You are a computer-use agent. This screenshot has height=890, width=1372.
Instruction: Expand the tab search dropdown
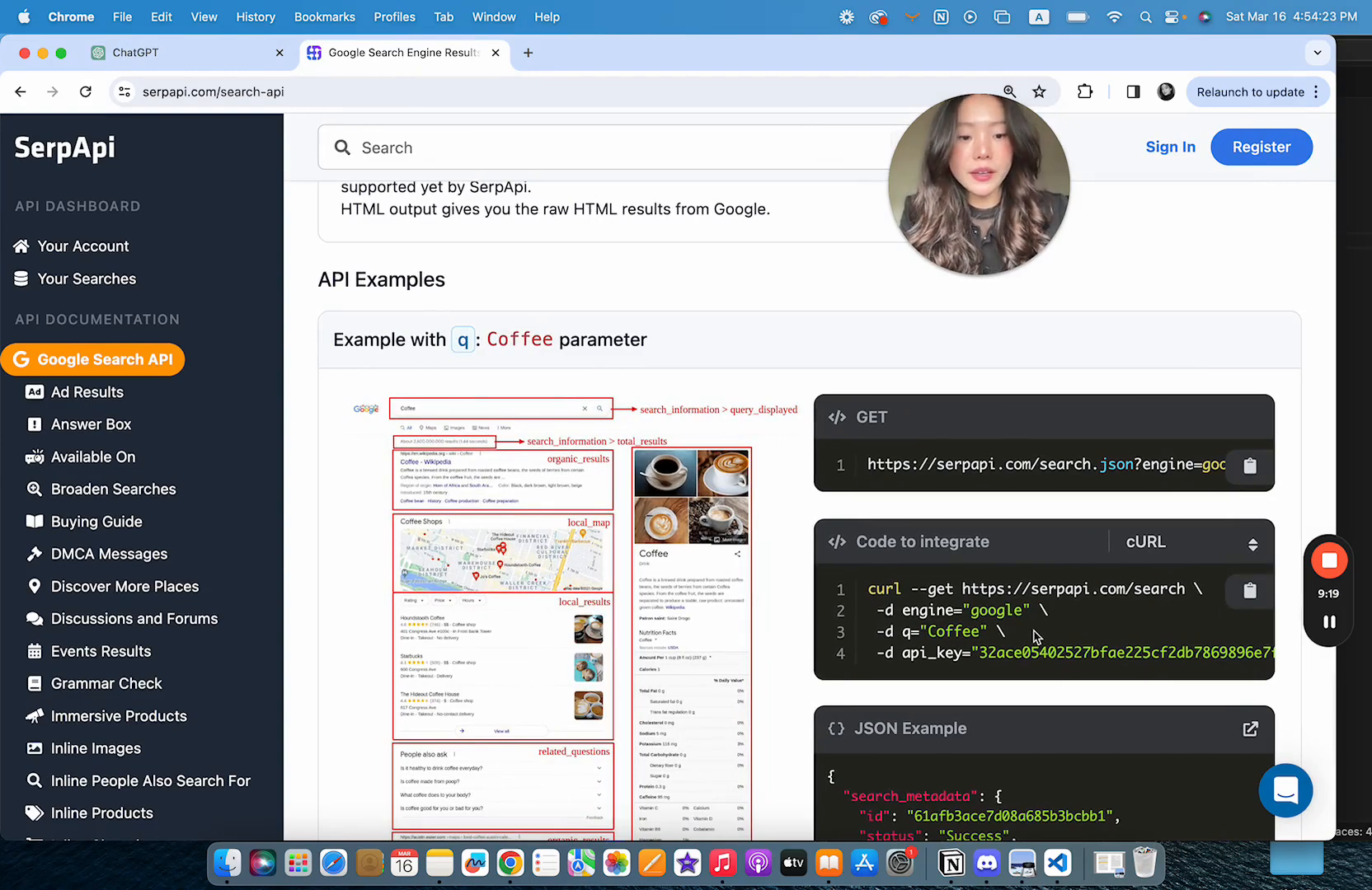pos(1317,53)
